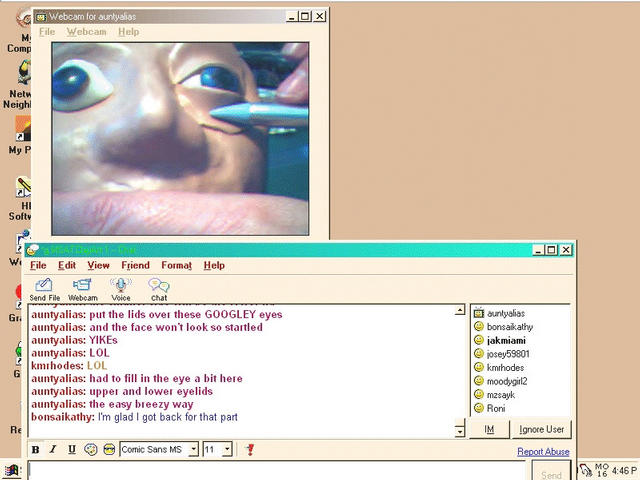Click the Chat bubbles toolbar icon
640x480 pixels.
click(159, 289)
